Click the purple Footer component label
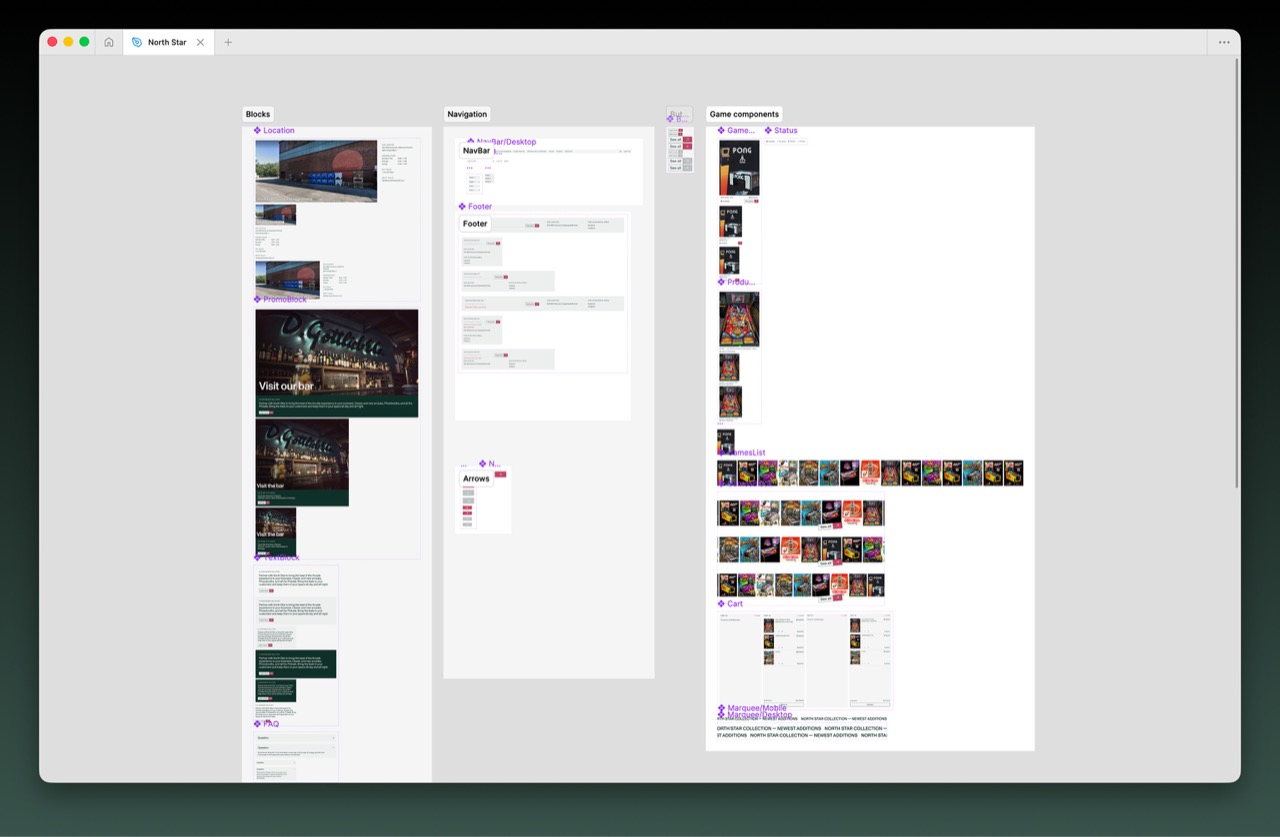Viewport: 1280px width, 837px height. click(479, 207)
